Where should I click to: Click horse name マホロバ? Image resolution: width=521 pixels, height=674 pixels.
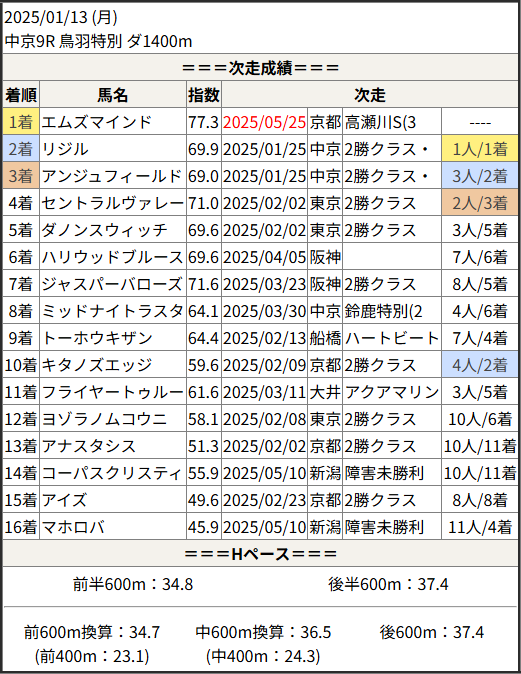click(x=73, y=527)
